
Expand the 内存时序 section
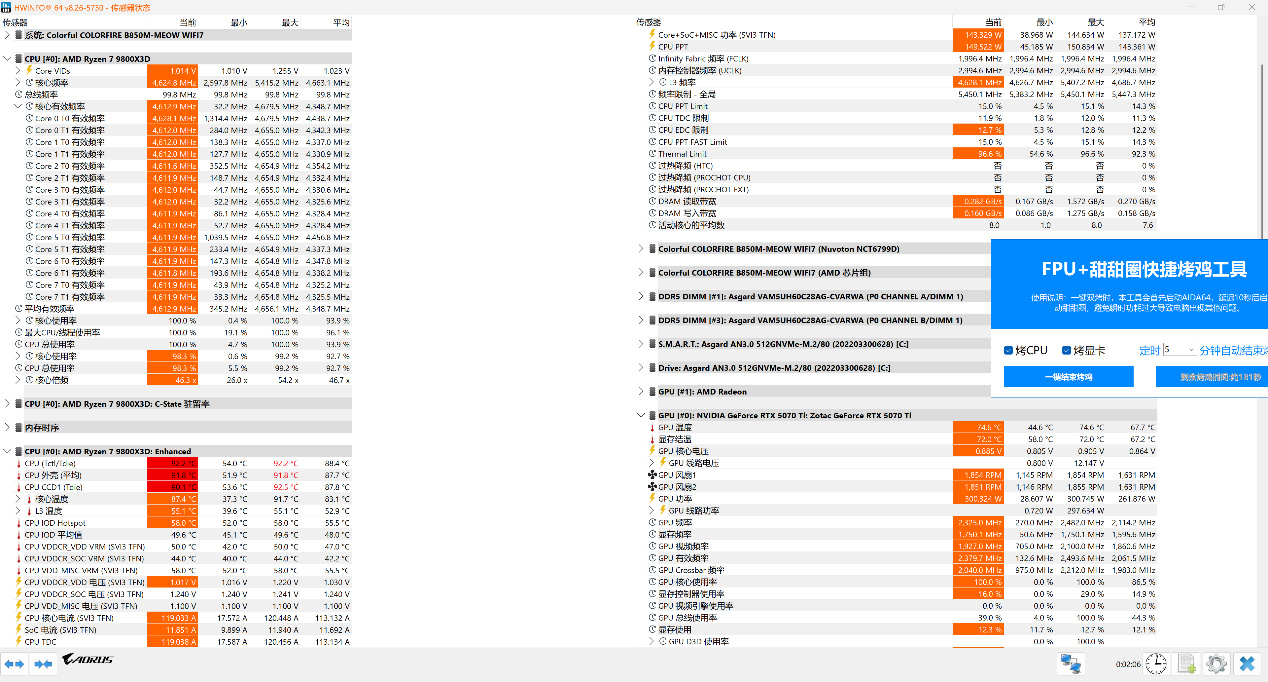click(x=7, y=428)
